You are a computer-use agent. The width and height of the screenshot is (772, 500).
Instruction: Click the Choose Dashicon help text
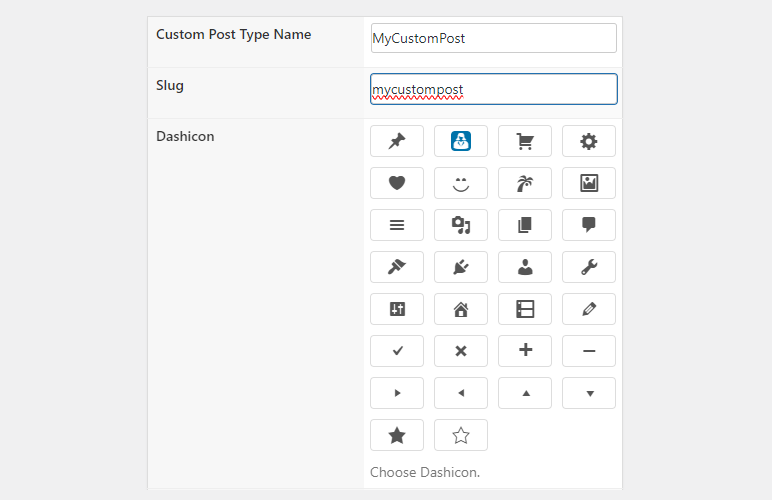[x=425, y=472]
